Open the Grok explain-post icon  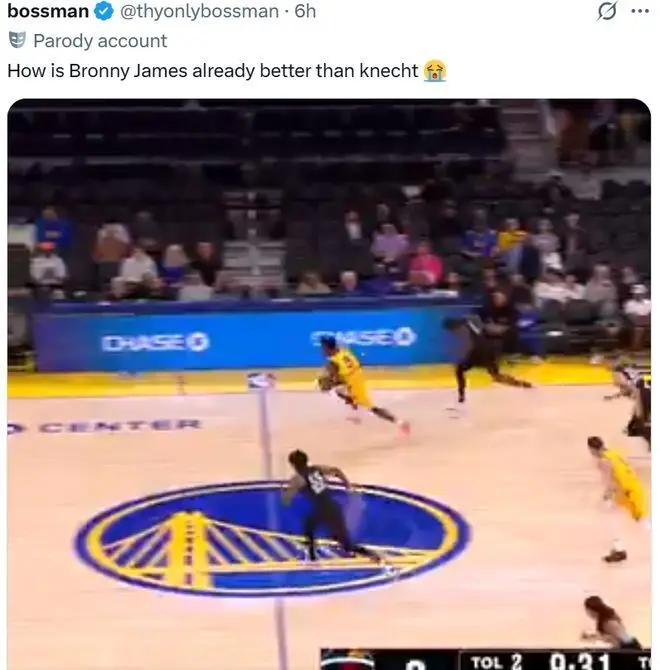607,12
